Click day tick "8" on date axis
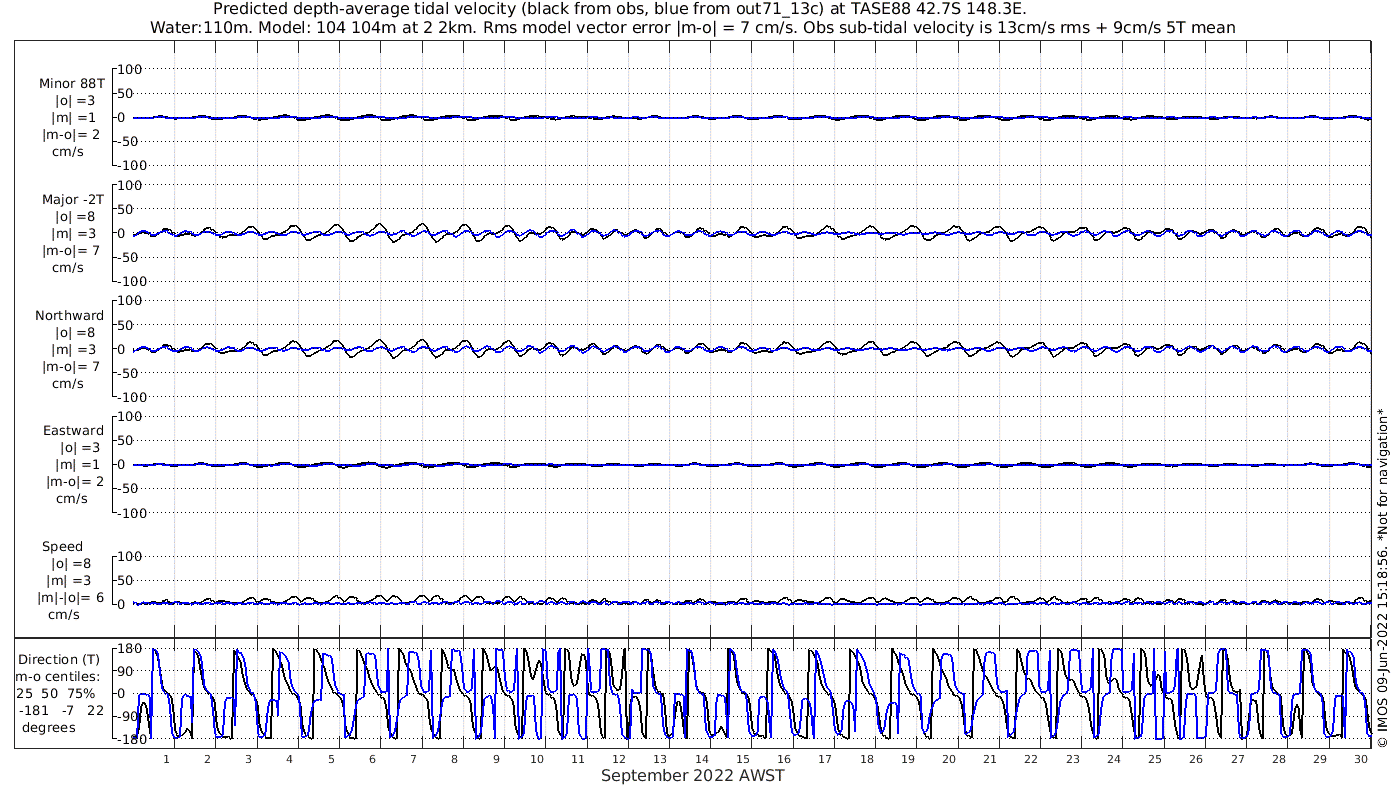The width and height of the screenshot is (1400, 797). point(454,760)
